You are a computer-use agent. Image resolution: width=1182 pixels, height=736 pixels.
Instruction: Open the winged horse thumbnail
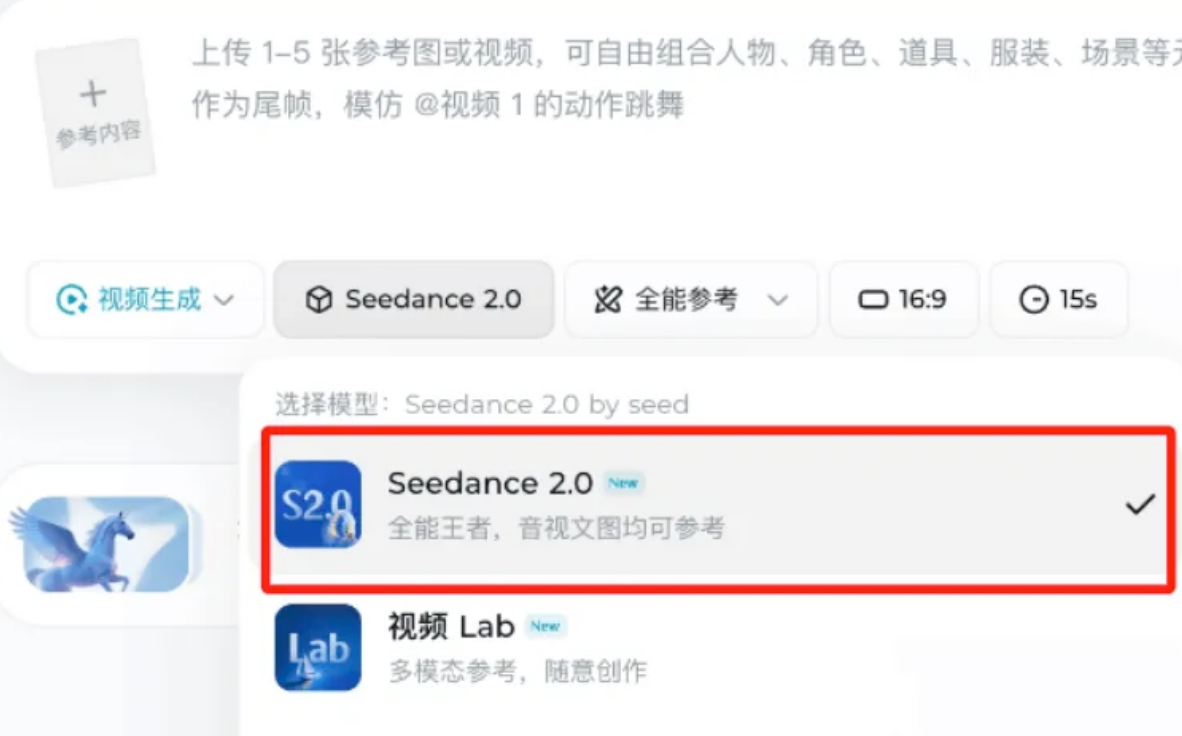[x=100, y=545]
